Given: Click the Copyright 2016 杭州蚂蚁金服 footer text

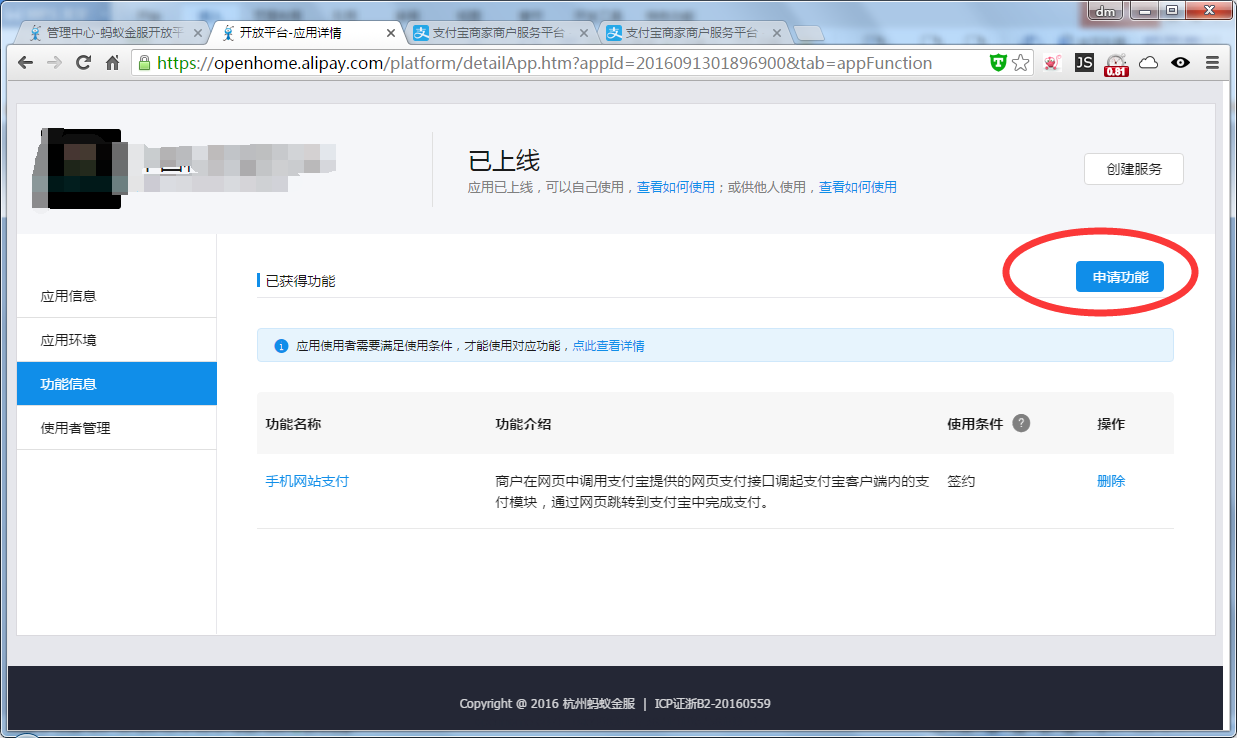Looking at the screenshot, I should 547,703.
